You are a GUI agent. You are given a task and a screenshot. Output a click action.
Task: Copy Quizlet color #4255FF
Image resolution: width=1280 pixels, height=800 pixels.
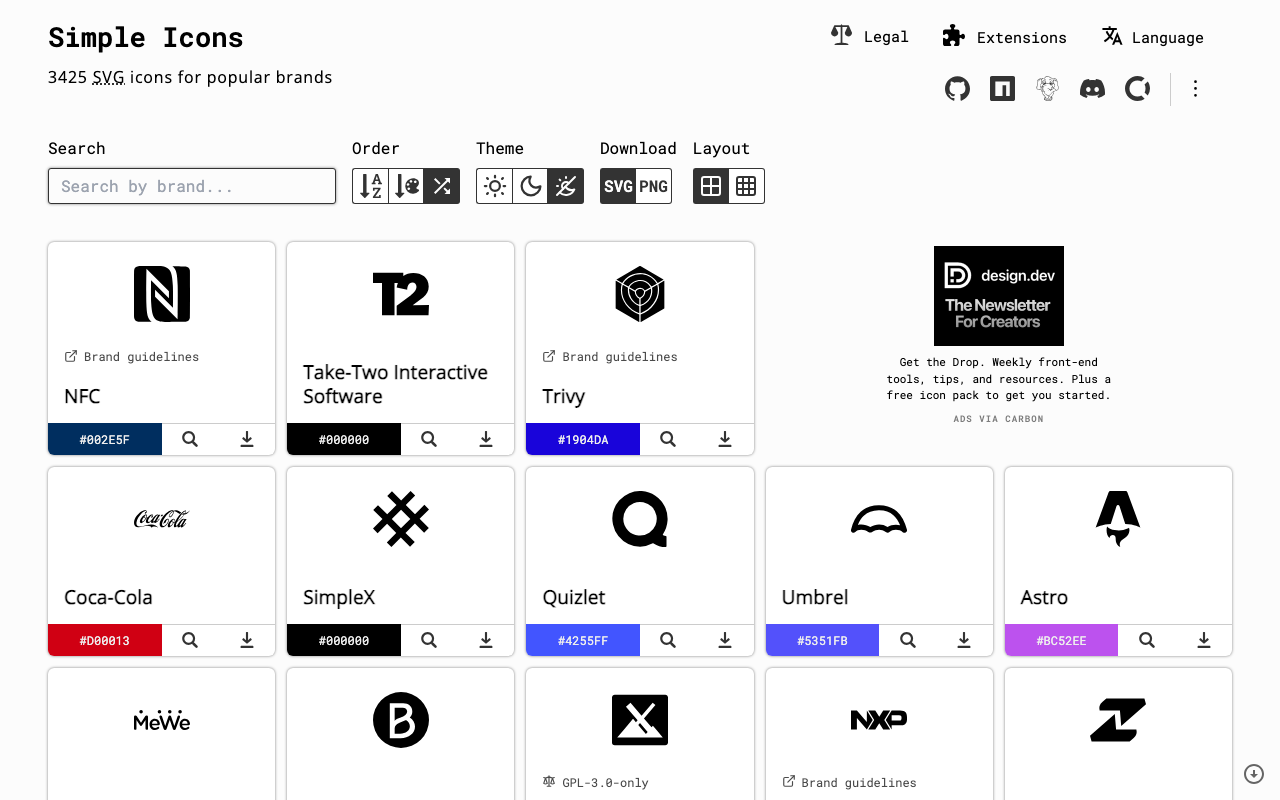583,640
